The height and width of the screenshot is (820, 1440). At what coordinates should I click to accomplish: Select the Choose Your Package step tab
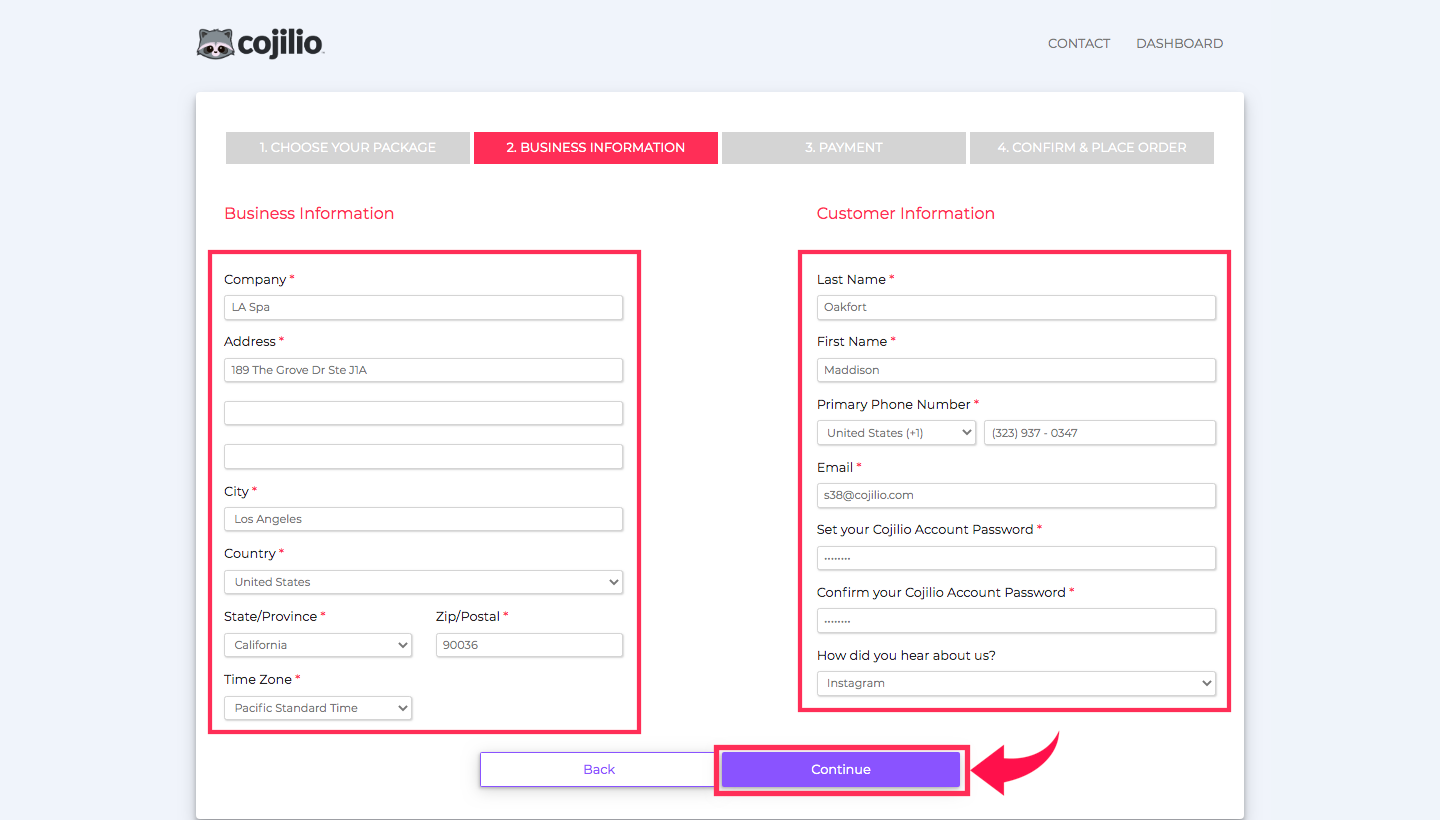point(347,147)
